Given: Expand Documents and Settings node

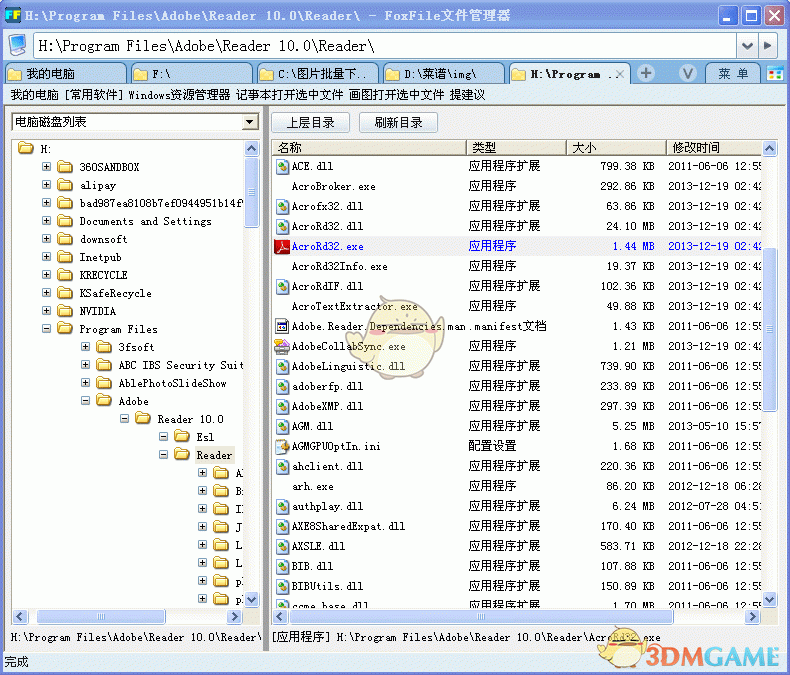Looking at the screenshot, I should [x=46, y=221].
